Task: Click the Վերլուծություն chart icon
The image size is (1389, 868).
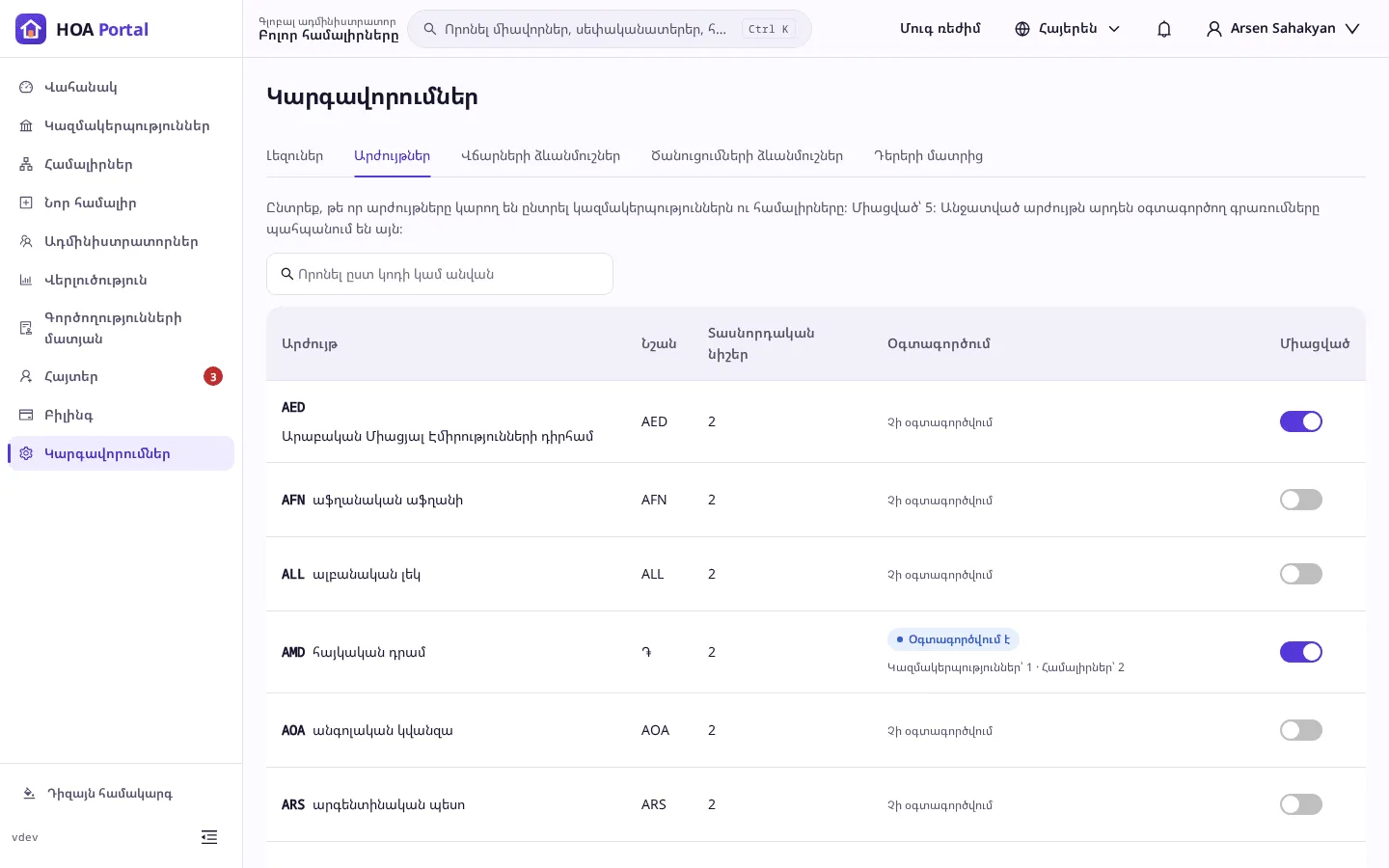Action: [x=26, y=280]
